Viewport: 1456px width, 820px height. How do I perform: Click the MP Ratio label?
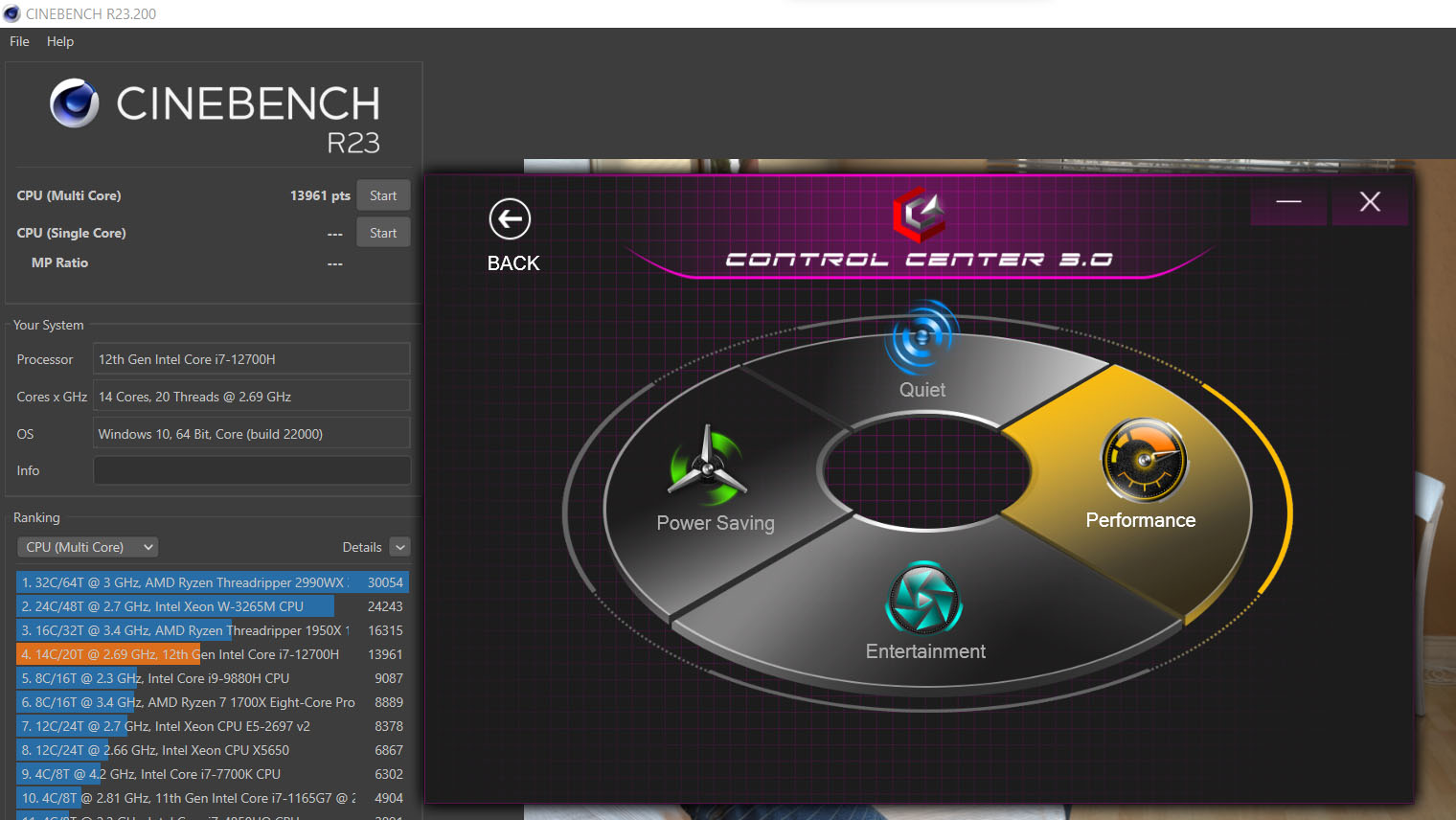click(x=59, y=262)
